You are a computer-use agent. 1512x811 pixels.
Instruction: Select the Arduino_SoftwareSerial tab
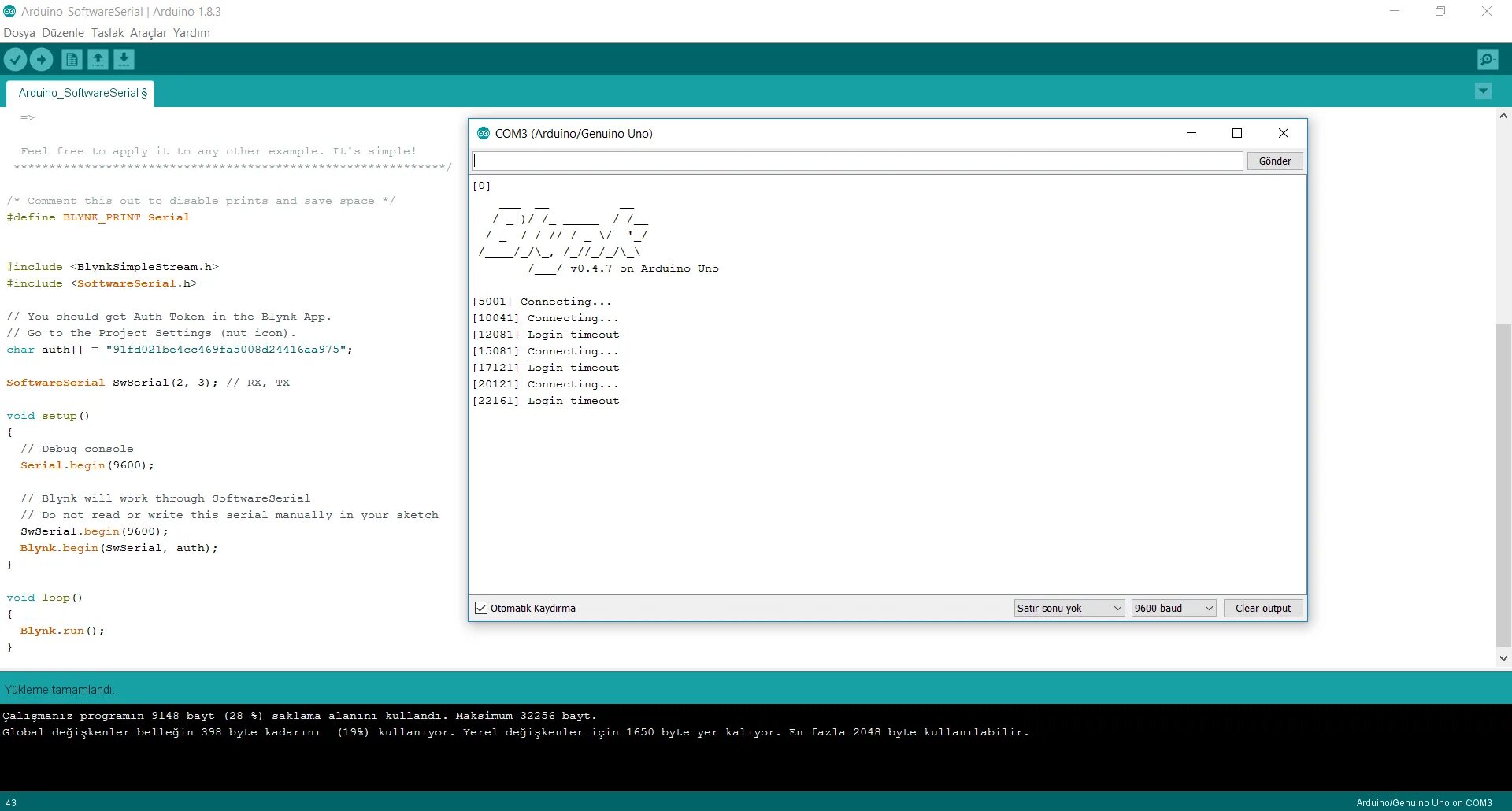click(x=80, y=93)
